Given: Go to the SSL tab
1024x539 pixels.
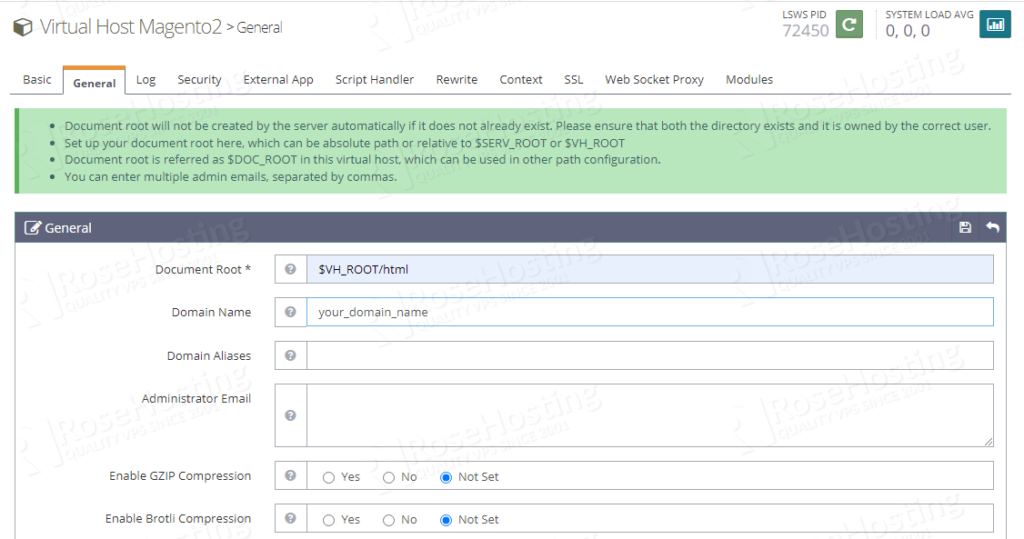Looking at the screenshot, I should 573,80.
